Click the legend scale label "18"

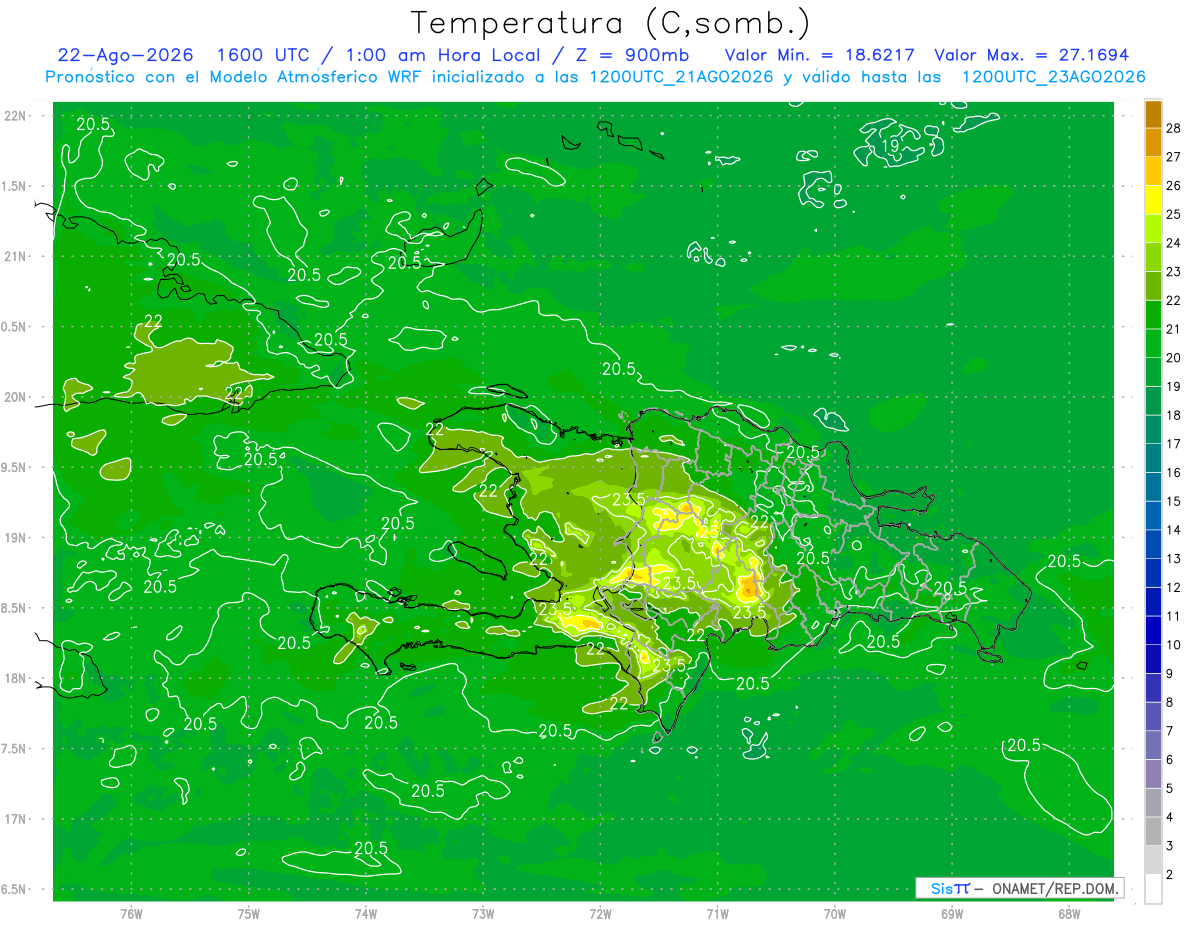point(1174,415)
